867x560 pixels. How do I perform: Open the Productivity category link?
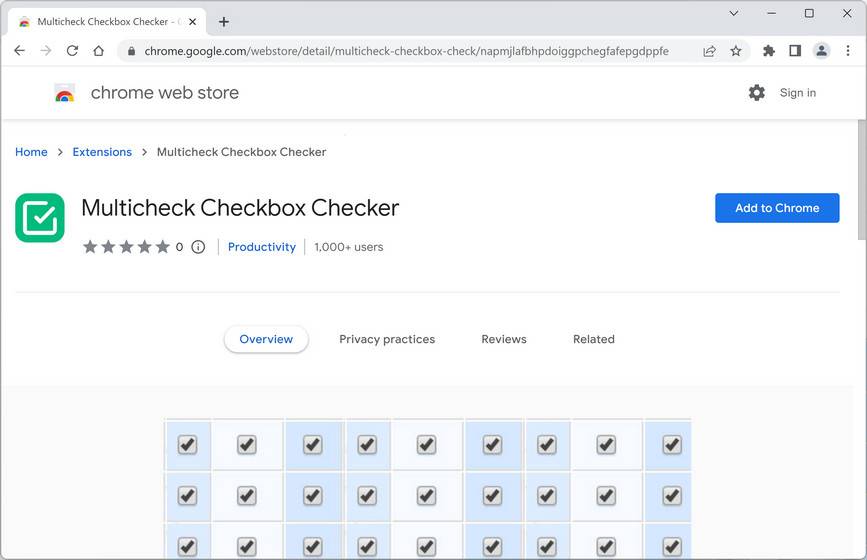(262, 247)
